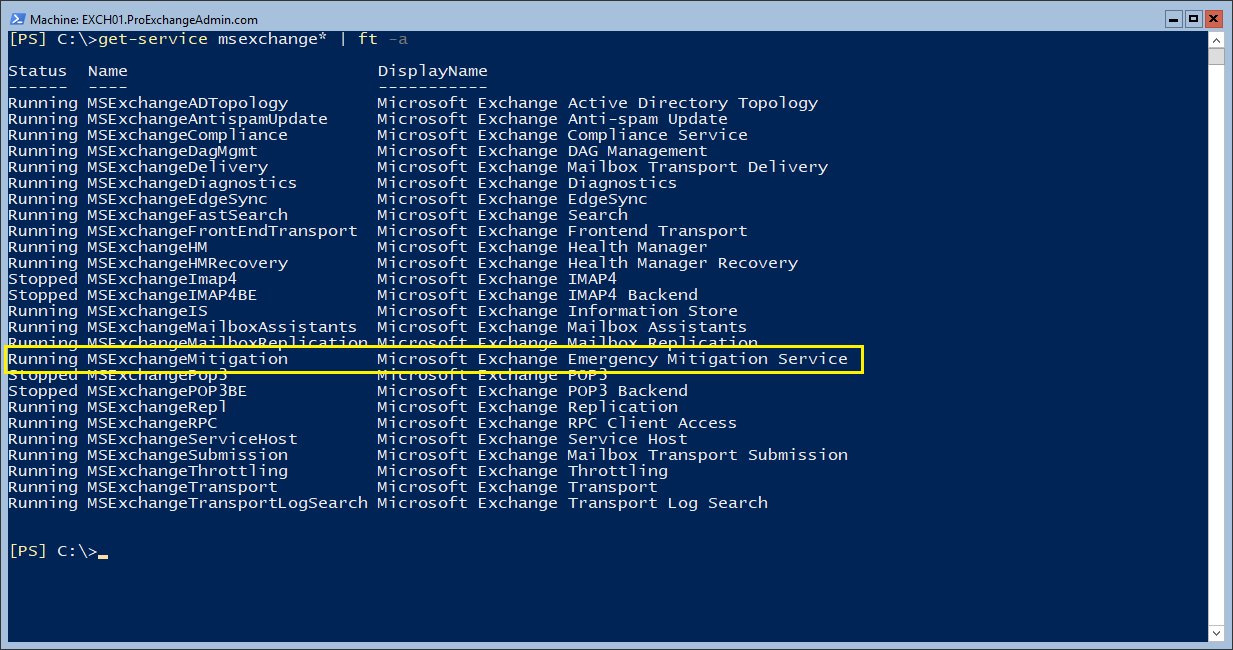Close the EXCH01 shell window
Image resolution: width=1233 pixels, height=650 pixels.
tap(1214, 19)
